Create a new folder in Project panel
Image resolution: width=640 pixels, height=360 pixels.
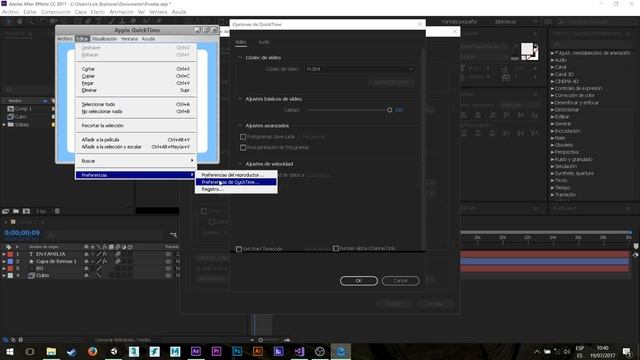coord(16,211)
